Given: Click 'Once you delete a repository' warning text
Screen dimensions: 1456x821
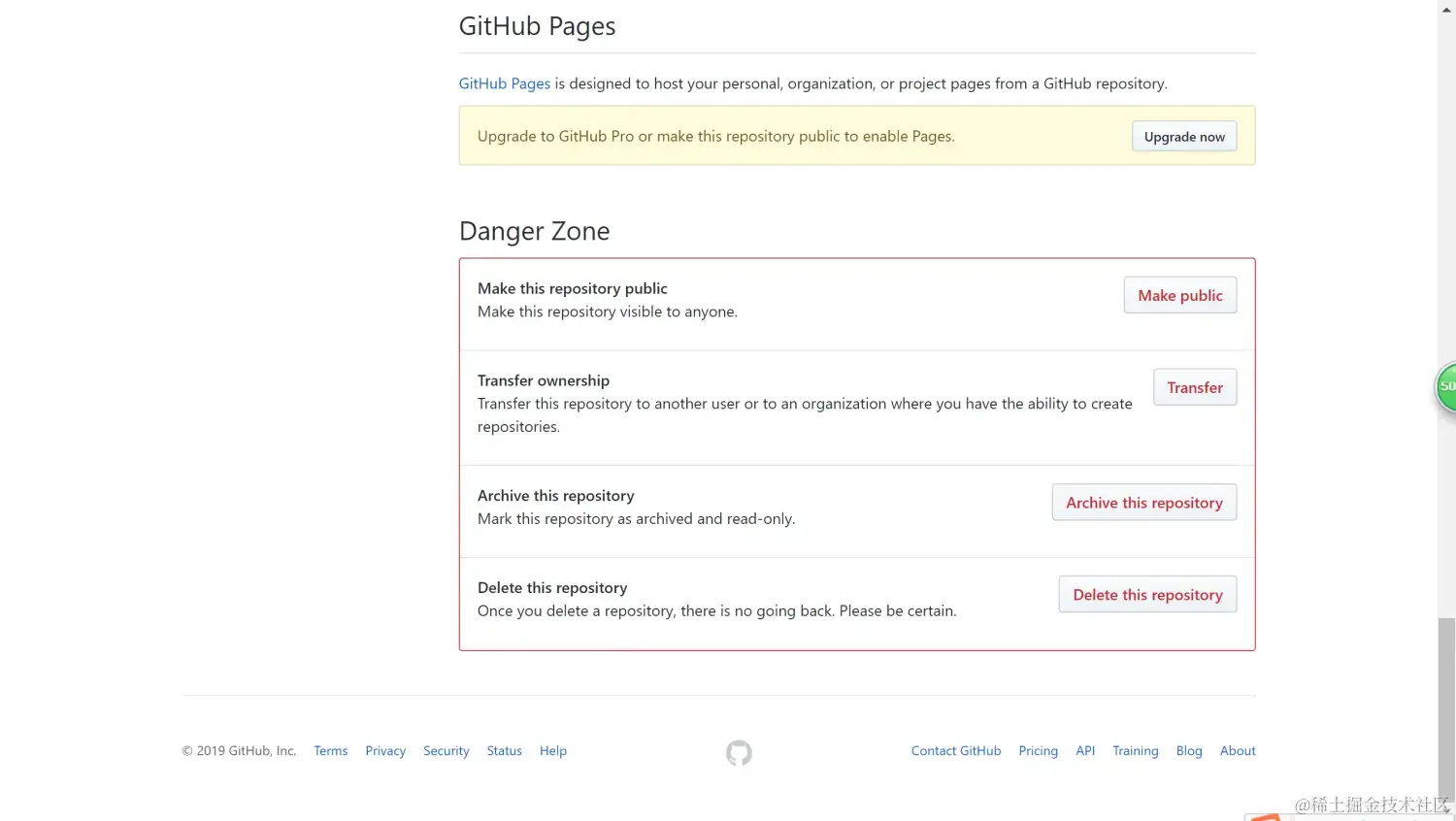Looking at the screenshot, I should pos(717,611).
